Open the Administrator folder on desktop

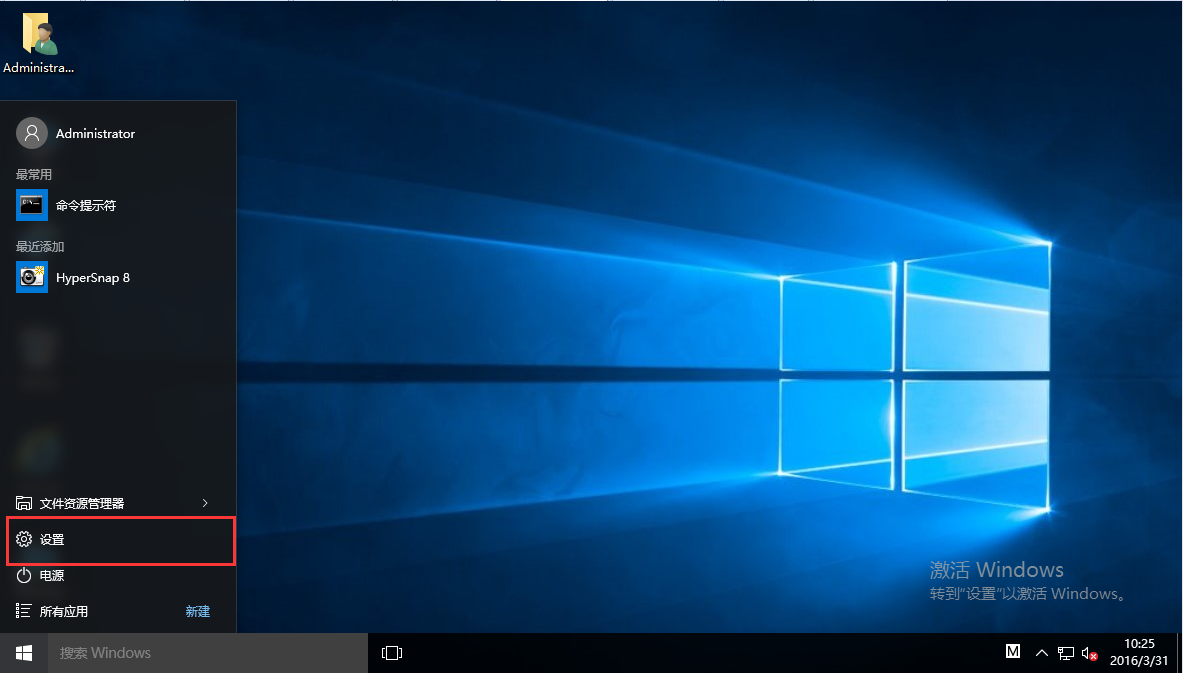tap(38, 43)
